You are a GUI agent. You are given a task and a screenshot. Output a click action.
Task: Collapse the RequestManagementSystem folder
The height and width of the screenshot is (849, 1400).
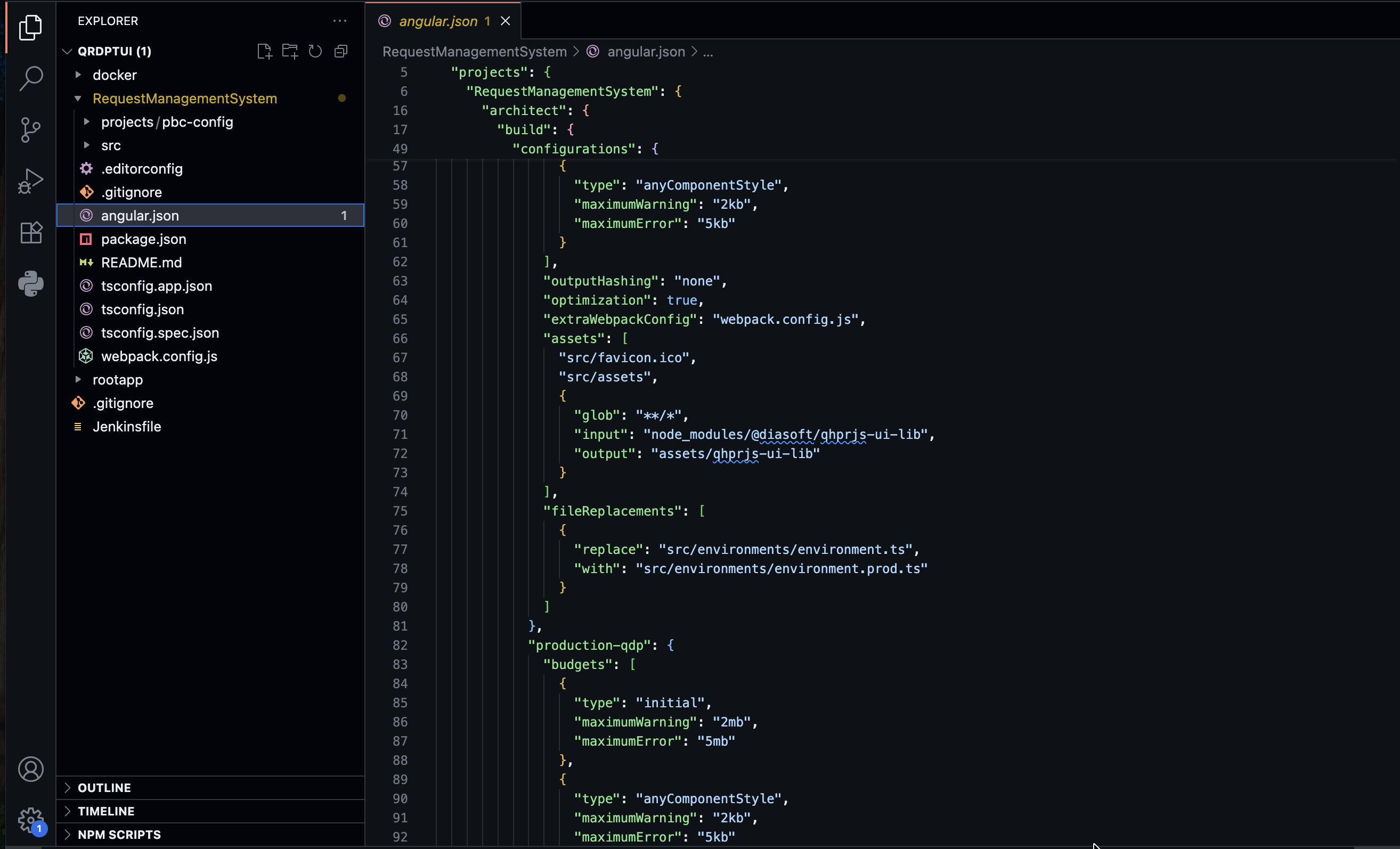(x=184, y=98)
